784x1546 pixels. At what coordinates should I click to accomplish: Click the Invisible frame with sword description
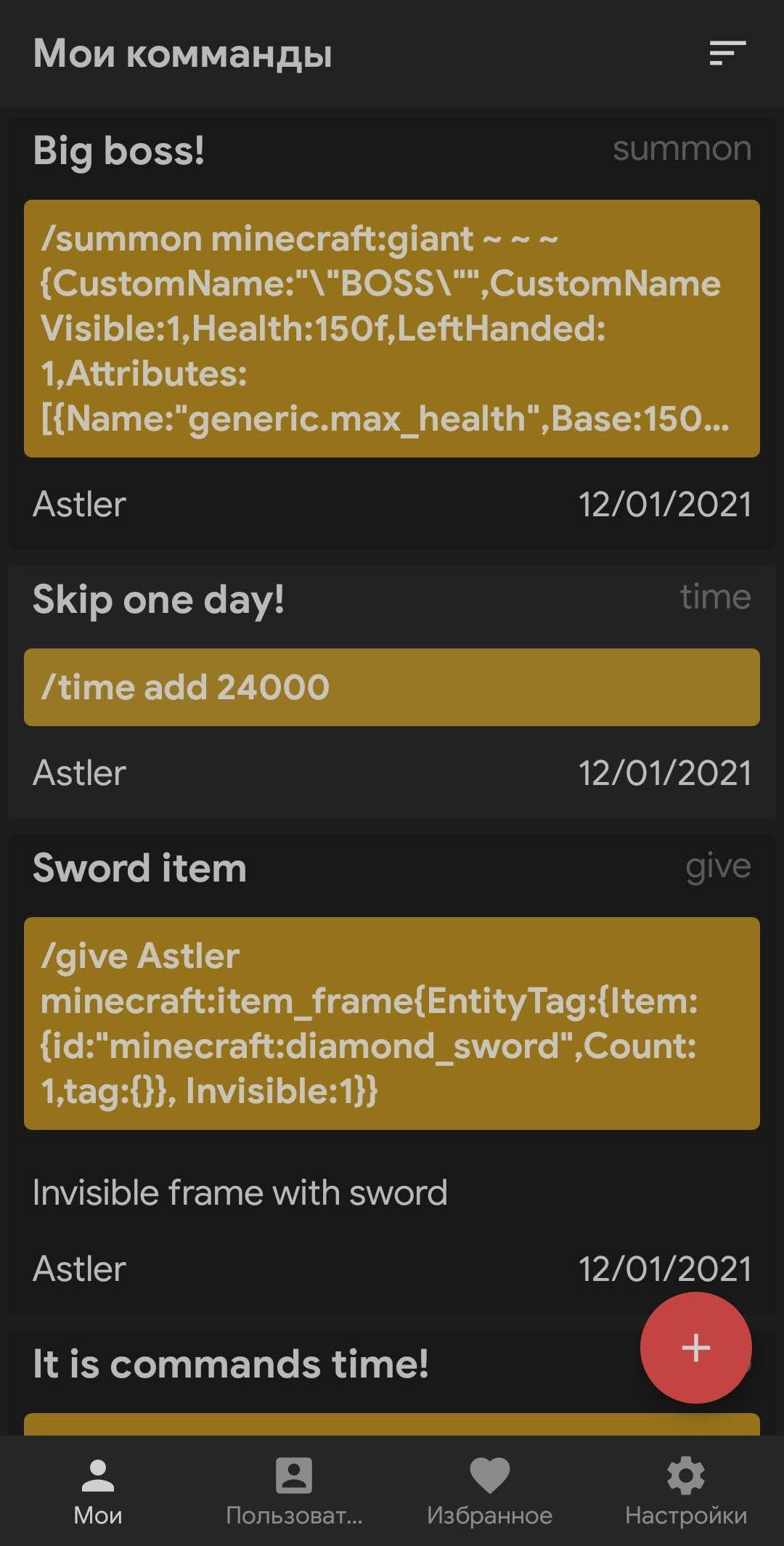click(240, 1193)
